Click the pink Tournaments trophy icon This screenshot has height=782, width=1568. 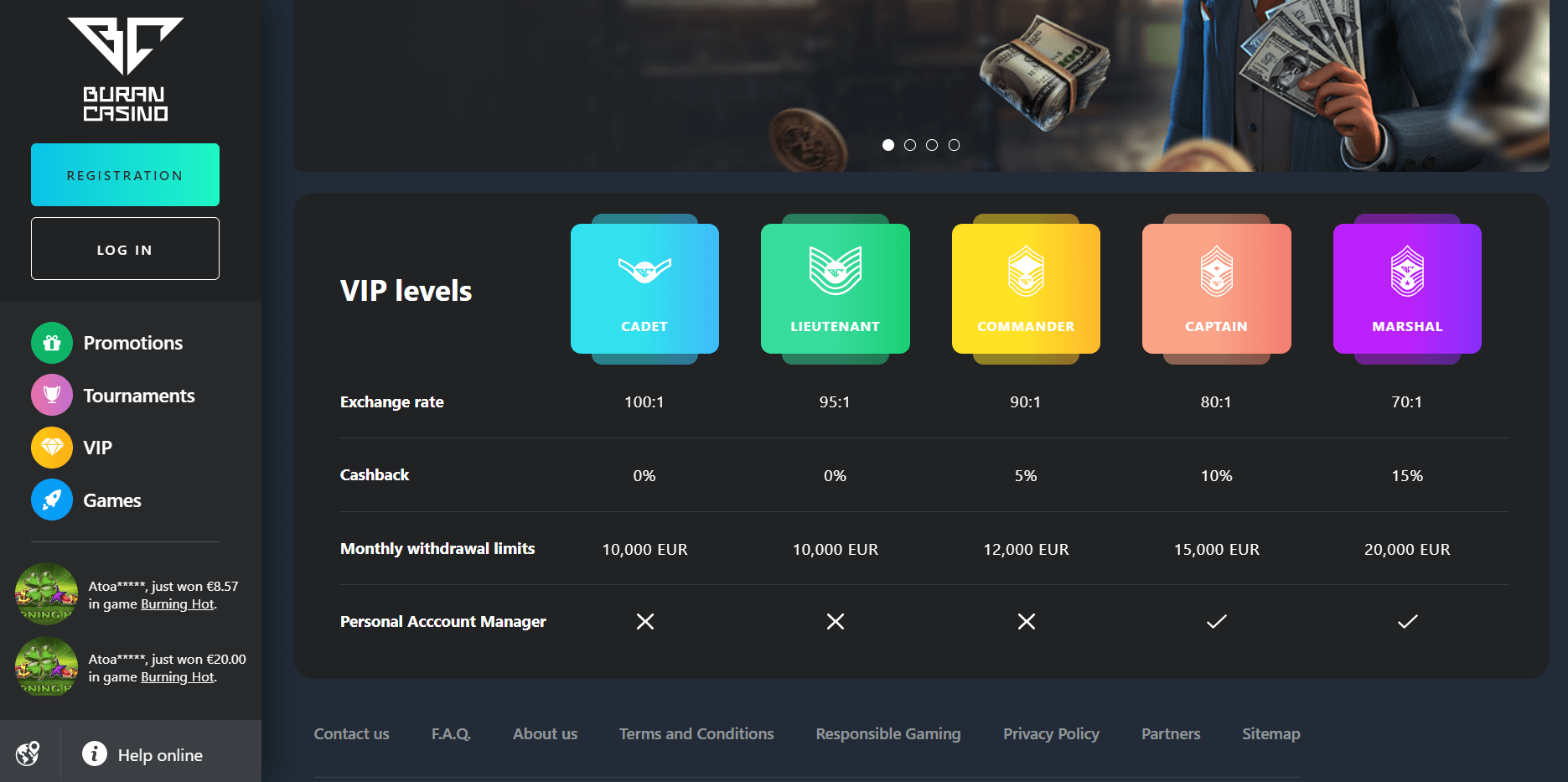coord(52,395)
